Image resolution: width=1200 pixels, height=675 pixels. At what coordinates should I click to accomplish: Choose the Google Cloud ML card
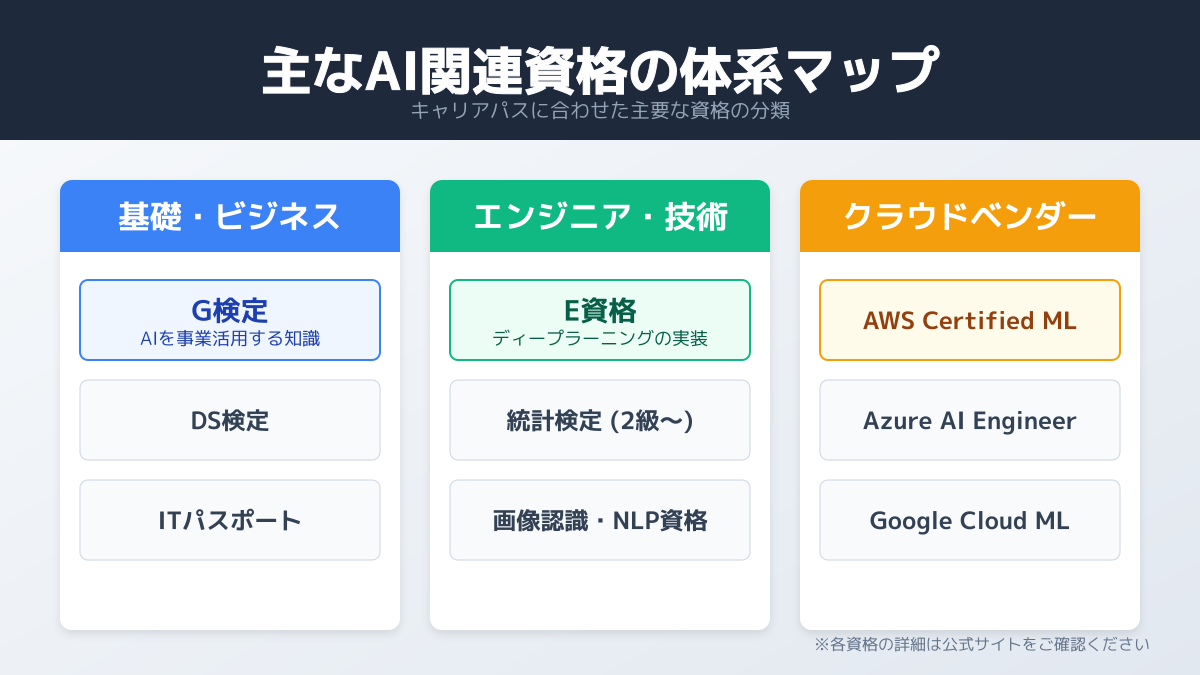[970, 520]
